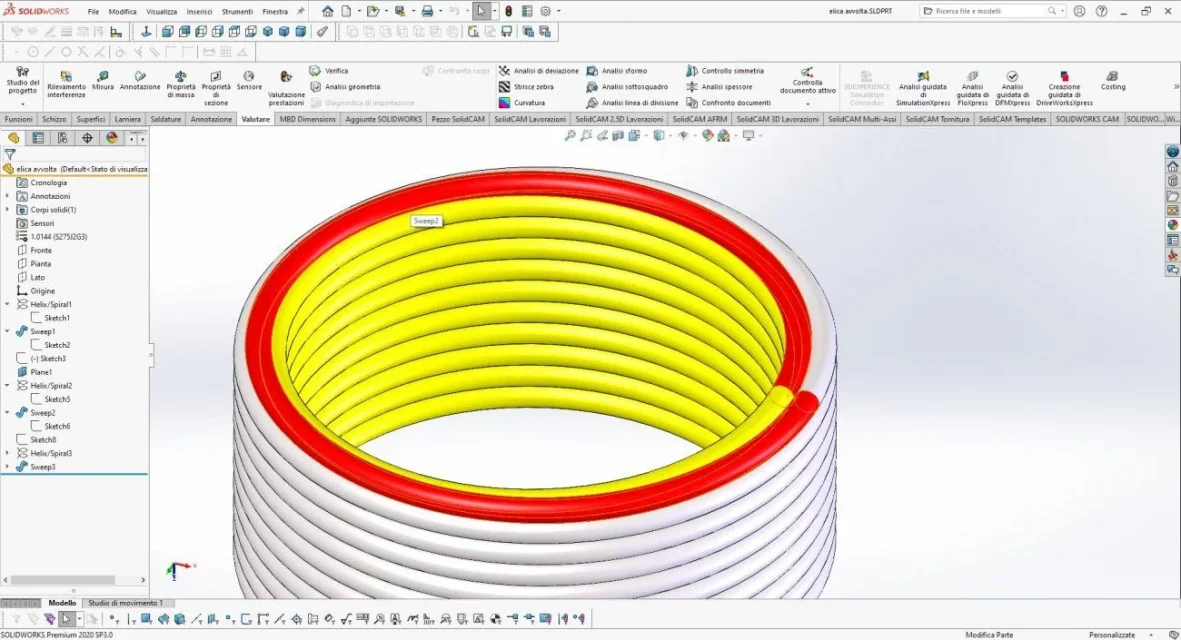Open the PropertyManager panel tab icon
1181x640 pixels.
tap(38, 139)
